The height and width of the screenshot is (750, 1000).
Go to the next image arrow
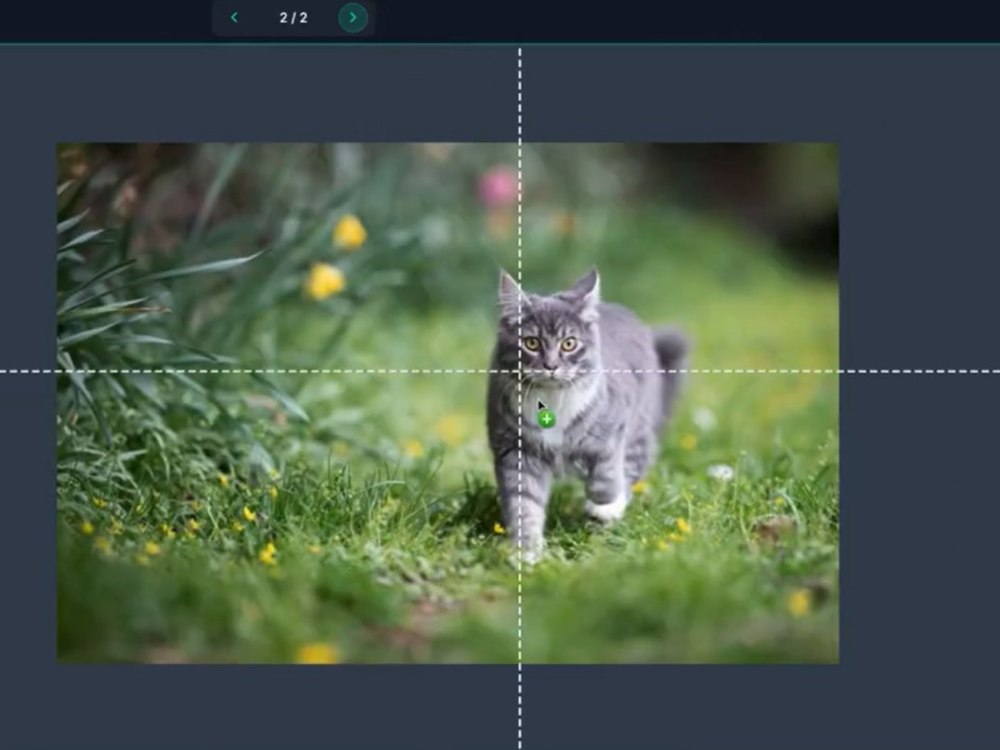353,17
